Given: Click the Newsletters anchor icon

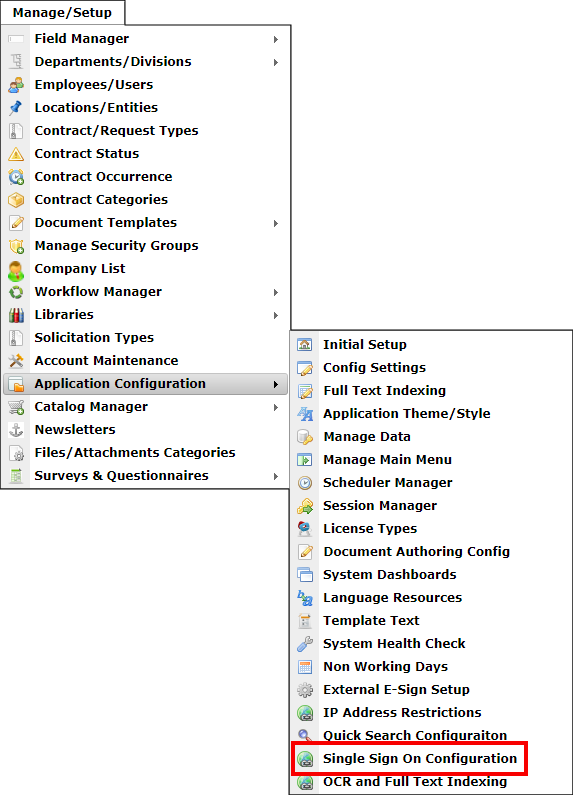Looking at the screenshot, I should (x=16, y=430).
